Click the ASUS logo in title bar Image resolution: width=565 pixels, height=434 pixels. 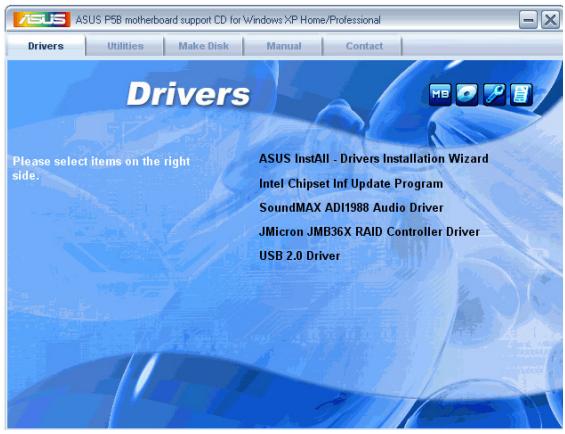42,19
